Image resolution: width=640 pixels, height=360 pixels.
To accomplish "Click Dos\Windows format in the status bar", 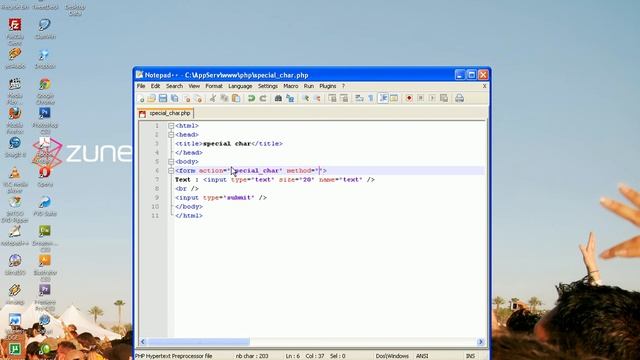I will click(x=392, y=356).
